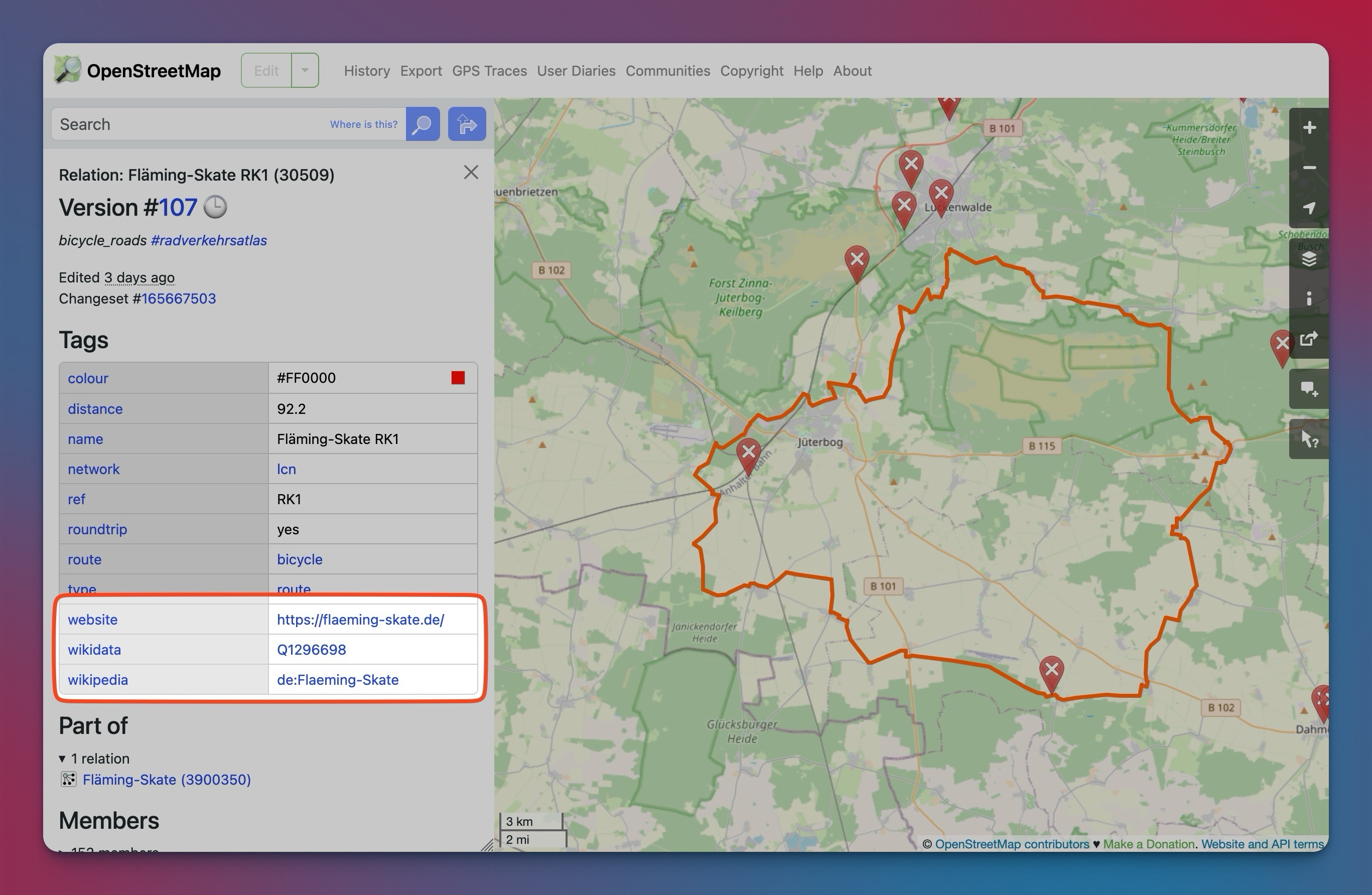Open the lcn value link
This screenshot has height=895, width=1372.
(x=287, y=469)
